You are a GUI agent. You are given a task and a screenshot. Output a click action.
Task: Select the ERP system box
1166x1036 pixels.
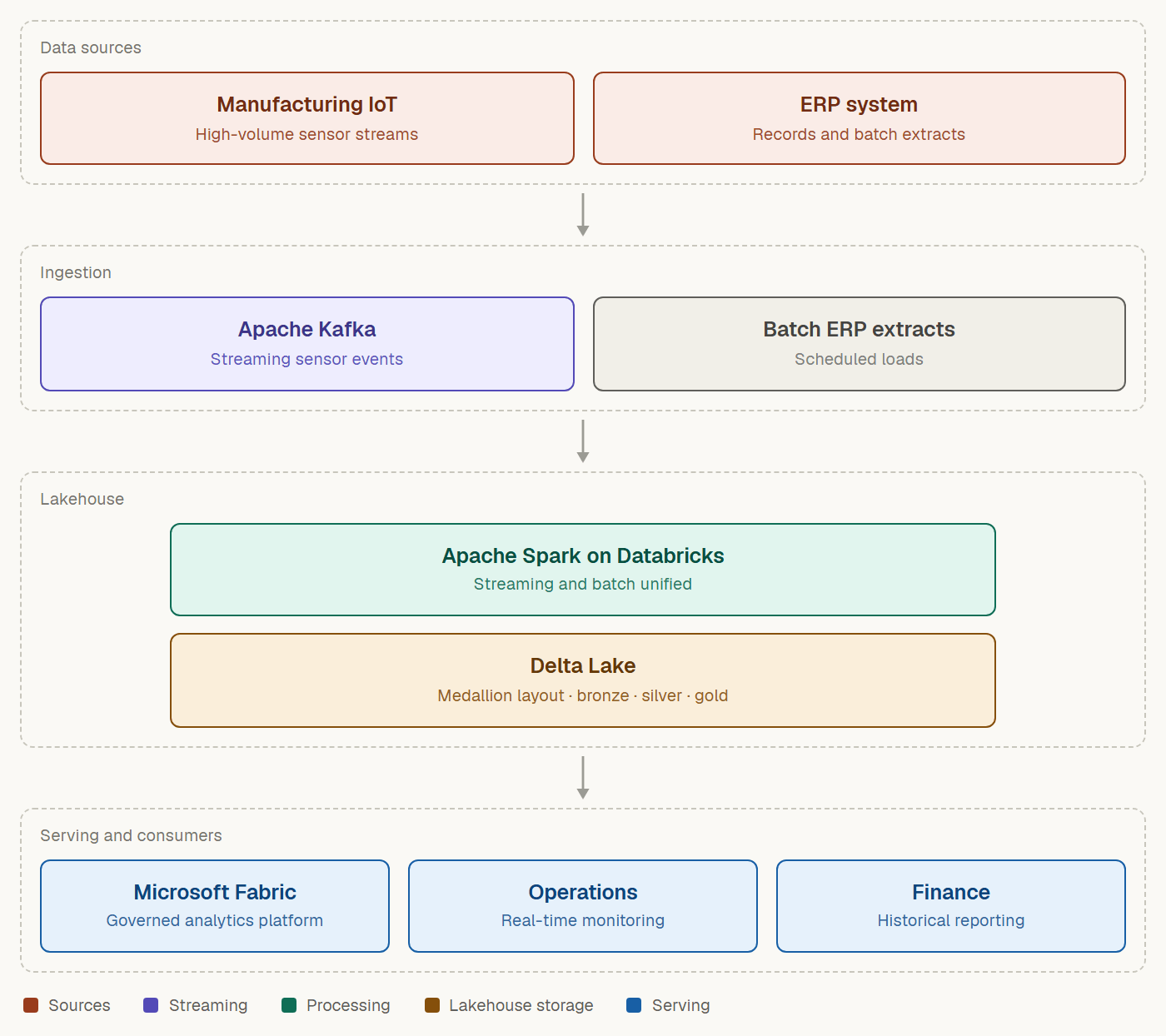tap(860, 118)
